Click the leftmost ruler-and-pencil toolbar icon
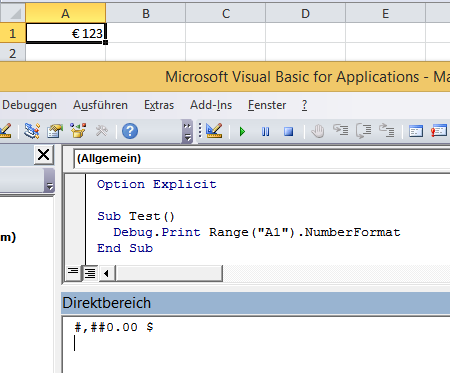 (x=5, y=131)
